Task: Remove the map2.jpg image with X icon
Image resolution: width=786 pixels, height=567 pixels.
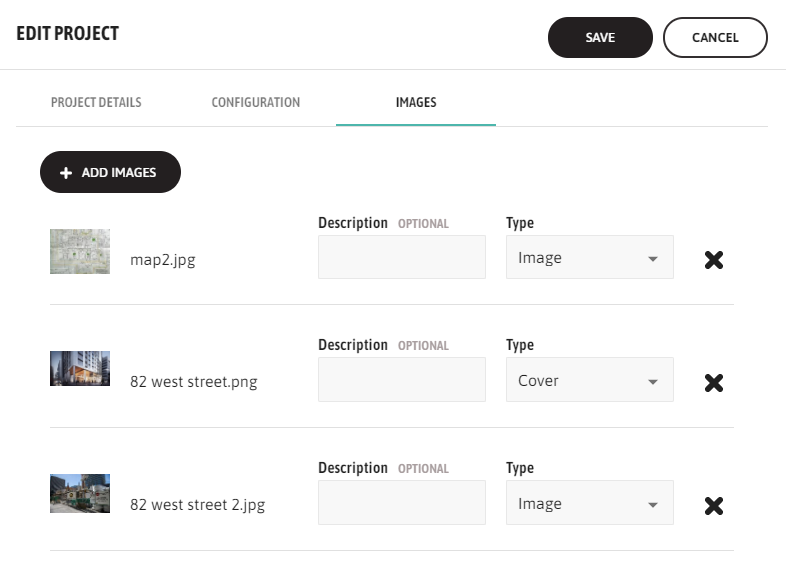Action: [x=713, y=260]
